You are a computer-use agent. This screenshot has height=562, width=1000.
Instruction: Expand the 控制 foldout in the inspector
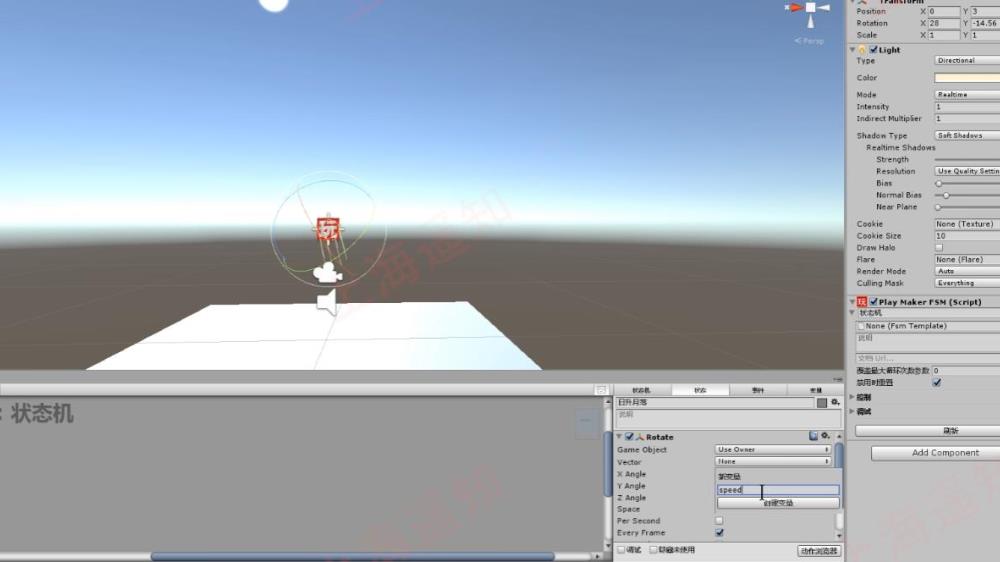[852, 397]
